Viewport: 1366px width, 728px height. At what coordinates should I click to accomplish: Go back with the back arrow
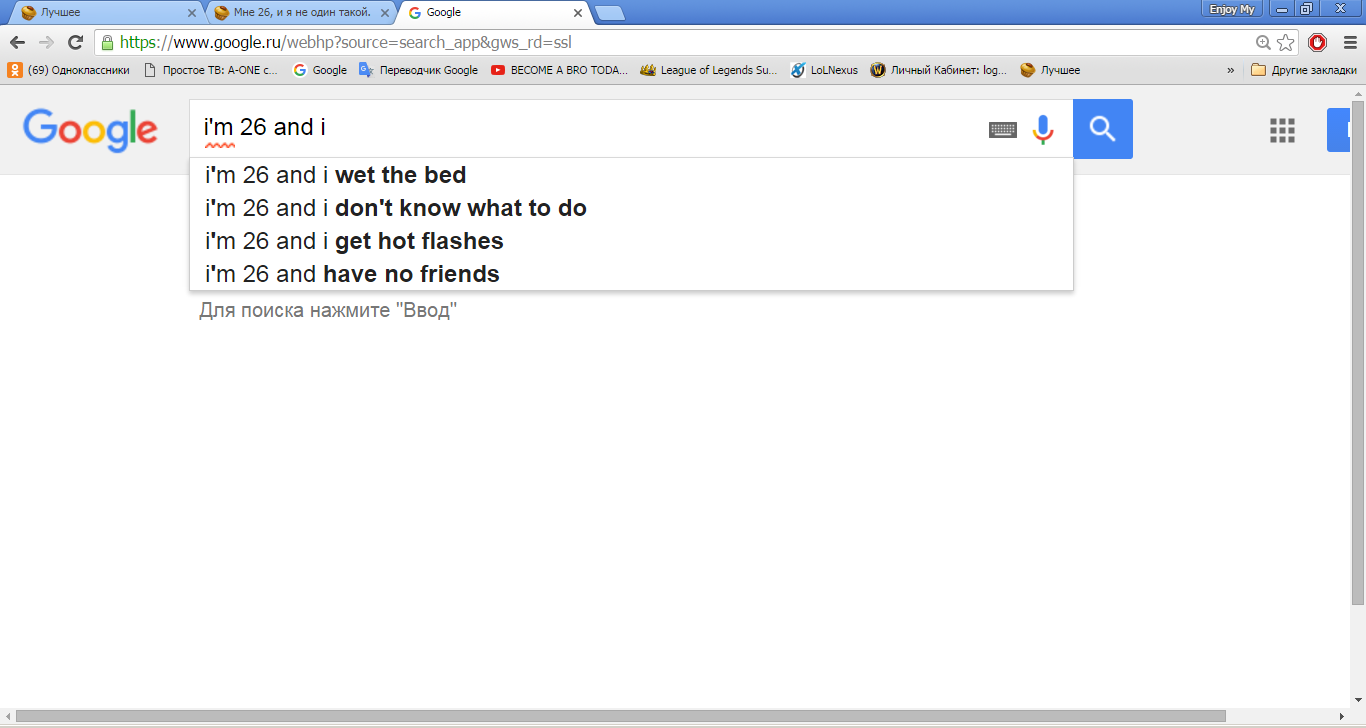click(17, 43)
